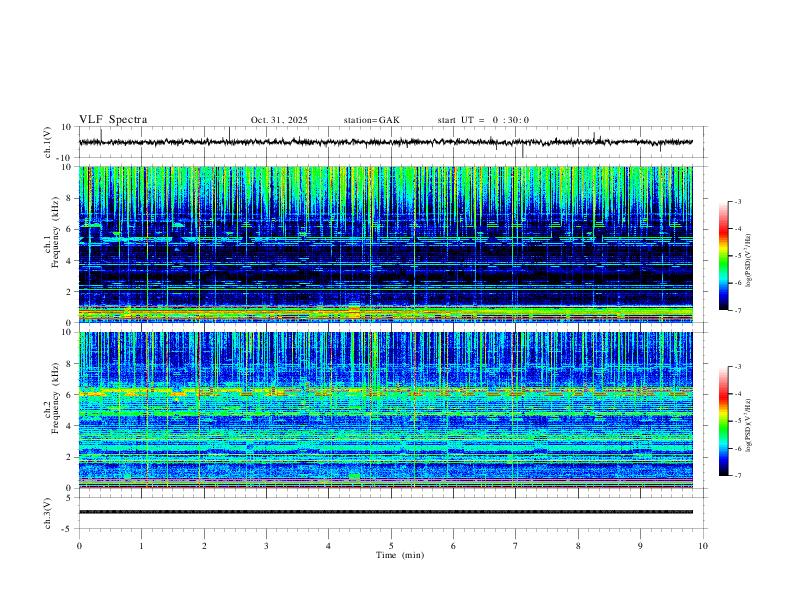The height and width of the screenshot is (612, 792).
Task: Click the time axis tick label '9'
Action: (640, 546)
